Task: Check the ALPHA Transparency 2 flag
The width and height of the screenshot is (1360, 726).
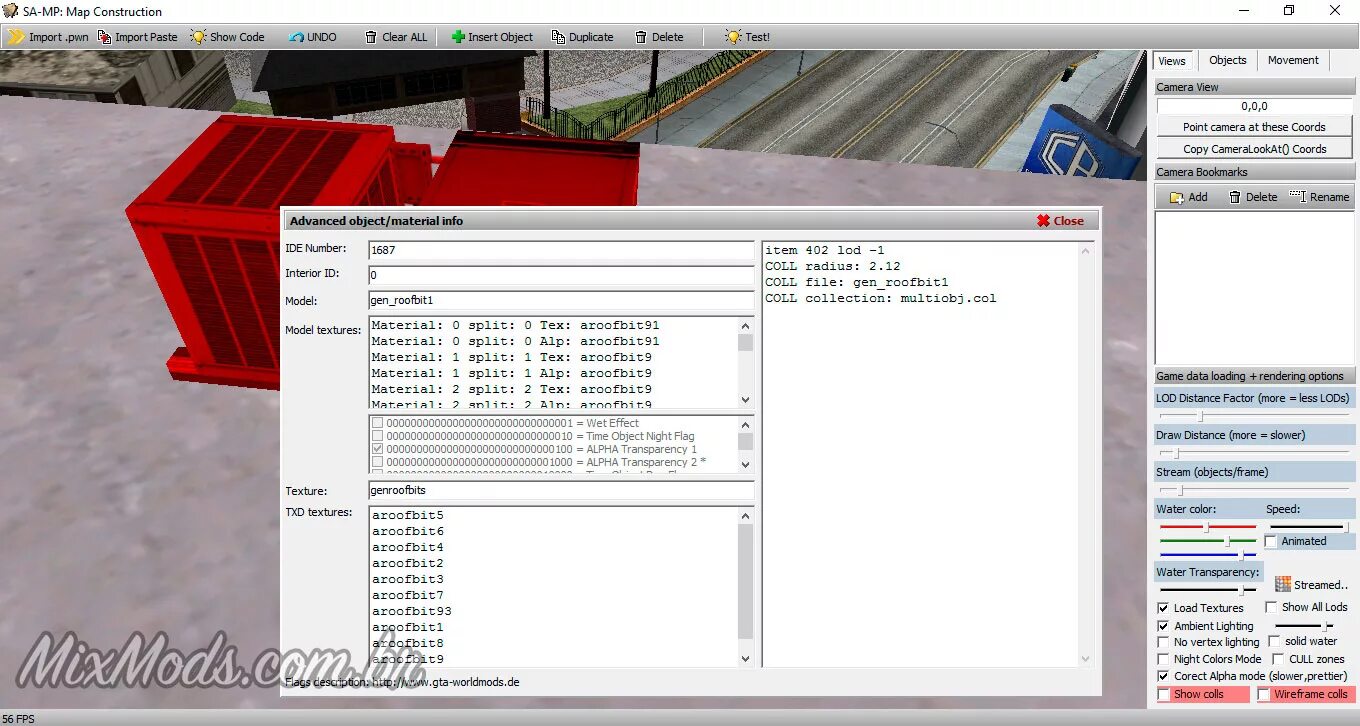Action: click(x=378, y=462)
